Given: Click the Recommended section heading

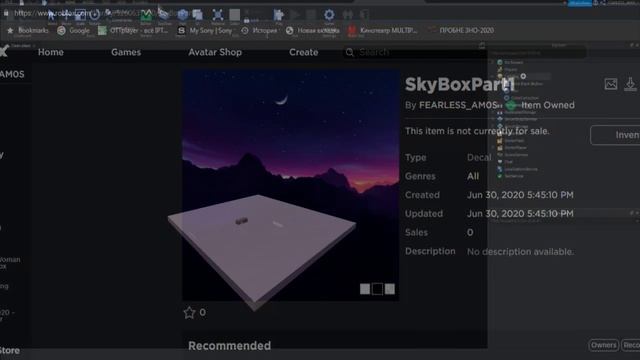Looking at the screenshot, I should pos(229,346).
